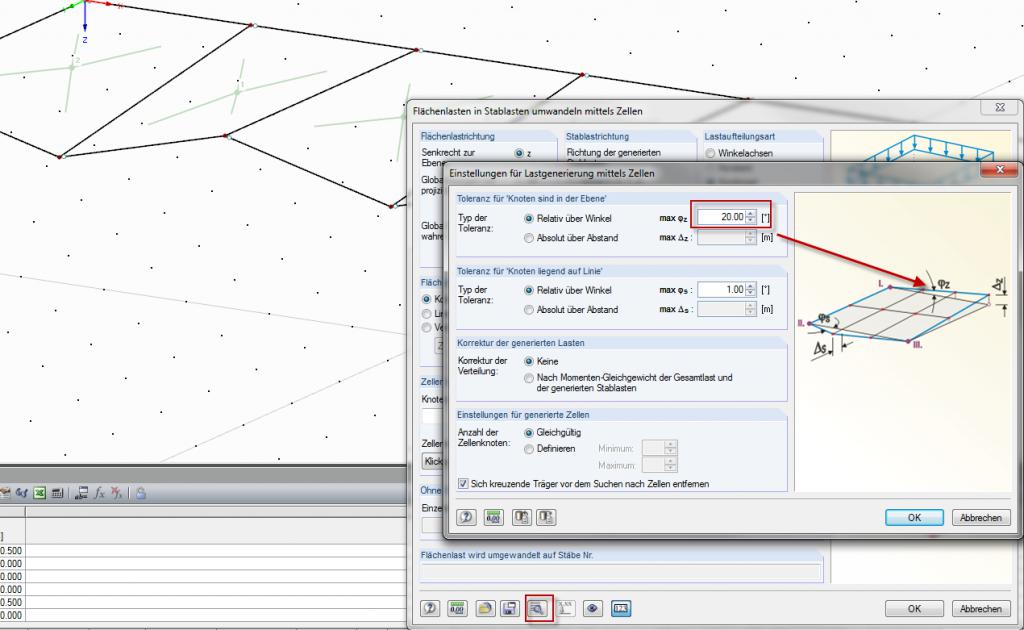Image resolution: width=1024 pixels, height=630 pixels.
Task: Select Absolut über Abstand for 'Knoten liegend auf Linie'
Action: (529, 310)
